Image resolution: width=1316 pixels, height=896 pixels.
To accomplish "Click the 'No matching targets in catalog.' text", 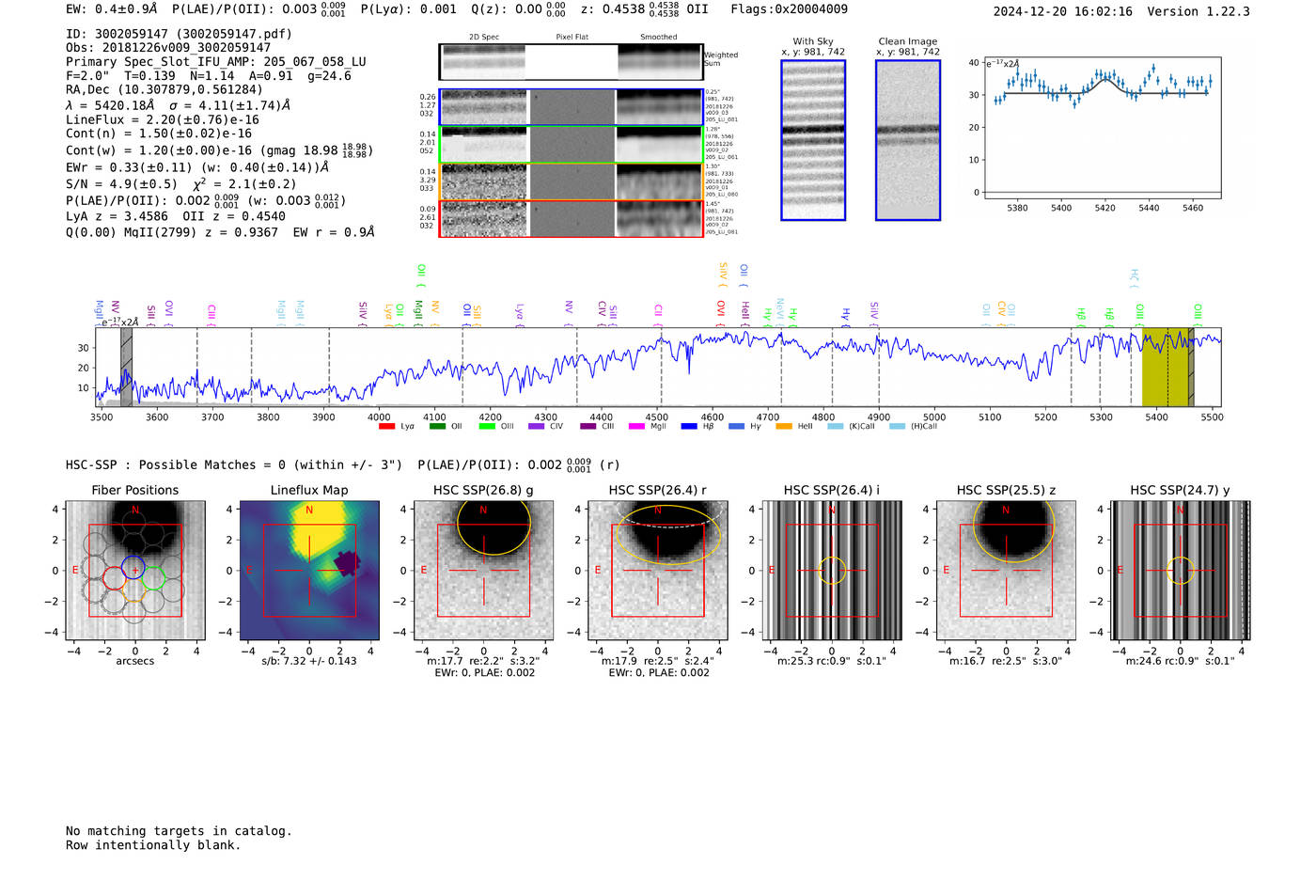I will pyautogui.click(x=179, y=831).
